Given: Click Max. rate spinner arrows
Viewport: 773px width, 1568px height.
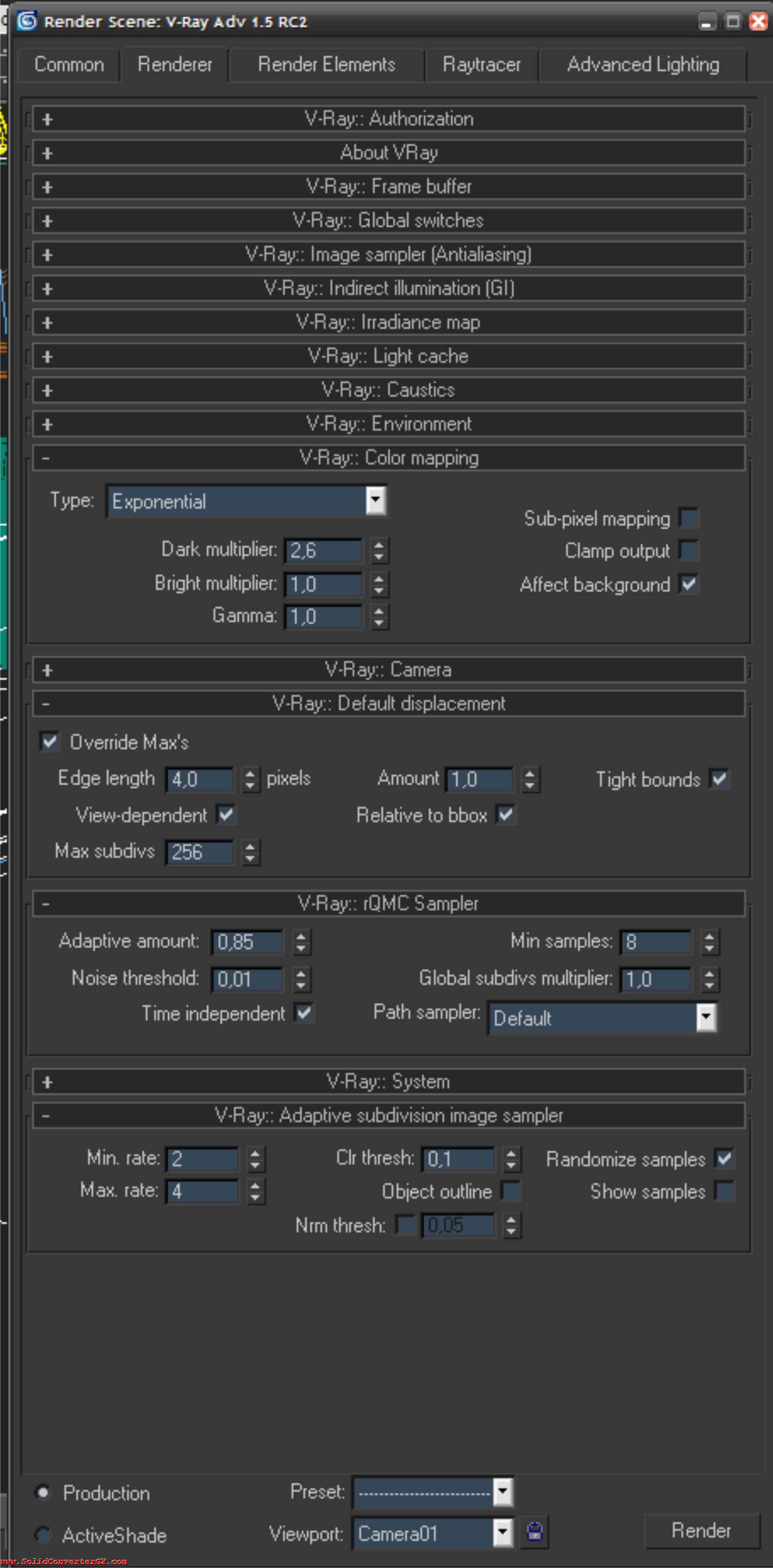Looking at the screenshot, I should pos(255,1191).
